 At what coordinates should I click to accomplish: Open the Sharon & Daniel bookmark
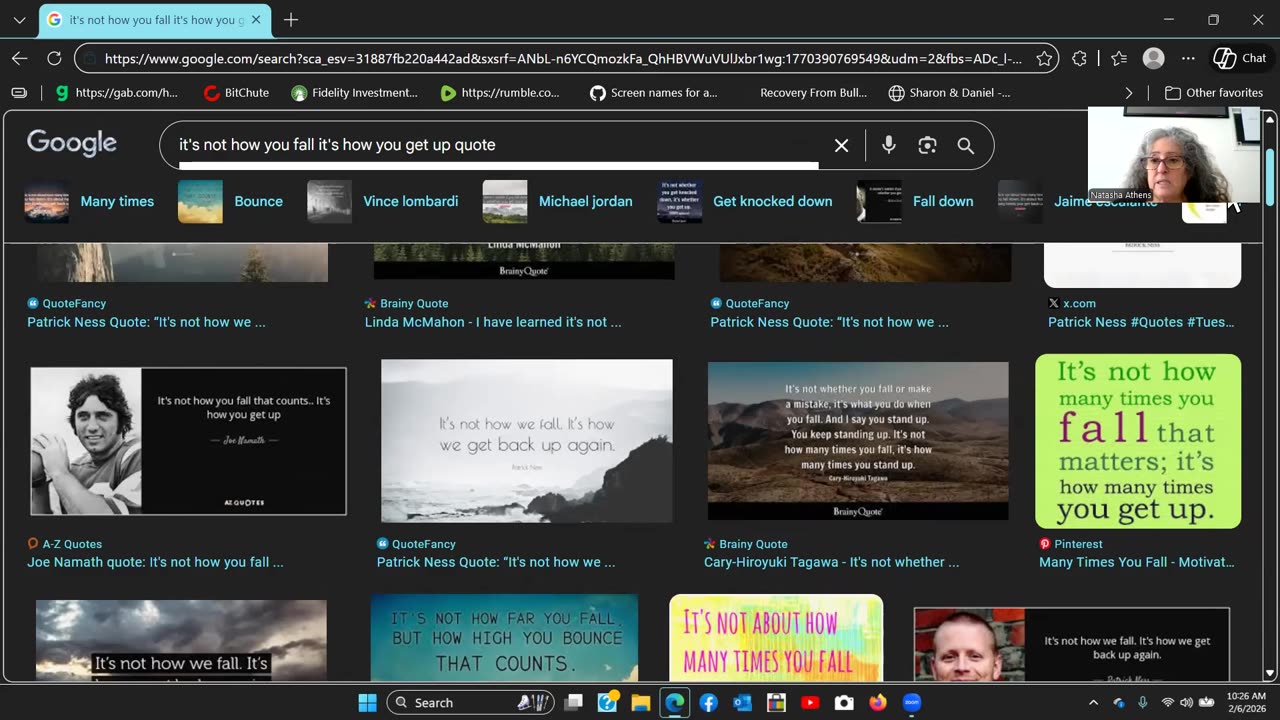click(x=950, y=93)
